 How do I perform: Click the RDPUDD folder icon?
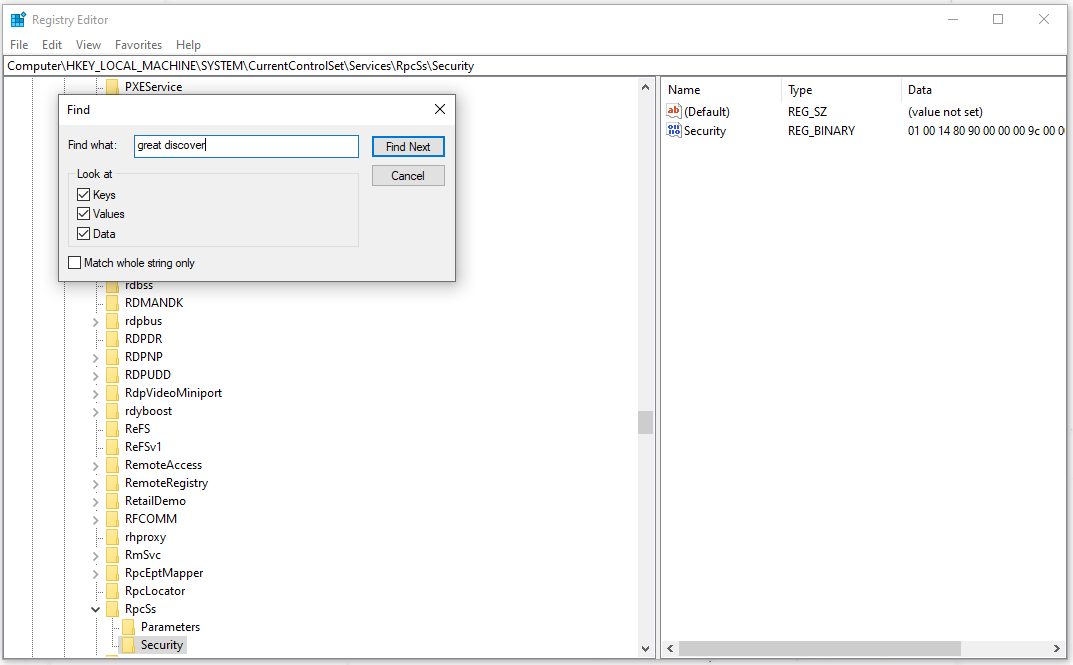pos(112,375)
